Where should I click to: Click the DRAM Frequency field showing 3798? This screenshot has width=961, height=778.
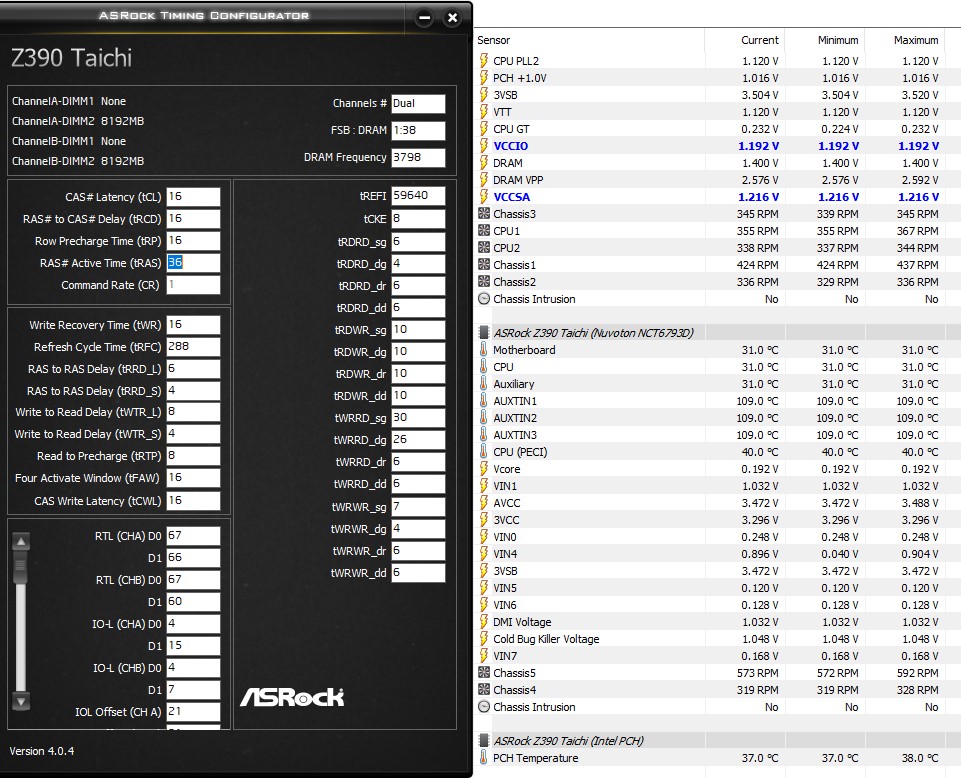418,158
